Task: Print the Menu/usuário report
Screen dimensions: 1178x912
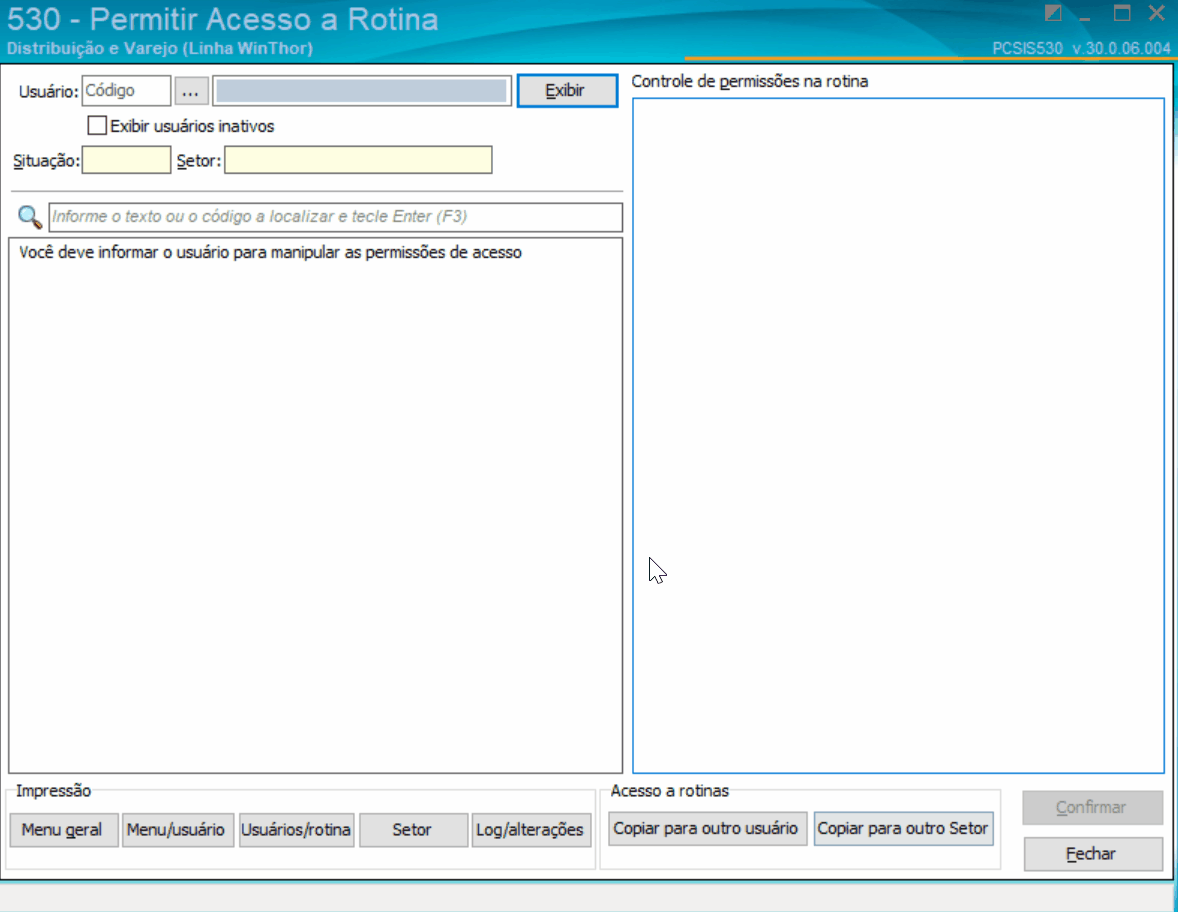Action: point(177,830)
